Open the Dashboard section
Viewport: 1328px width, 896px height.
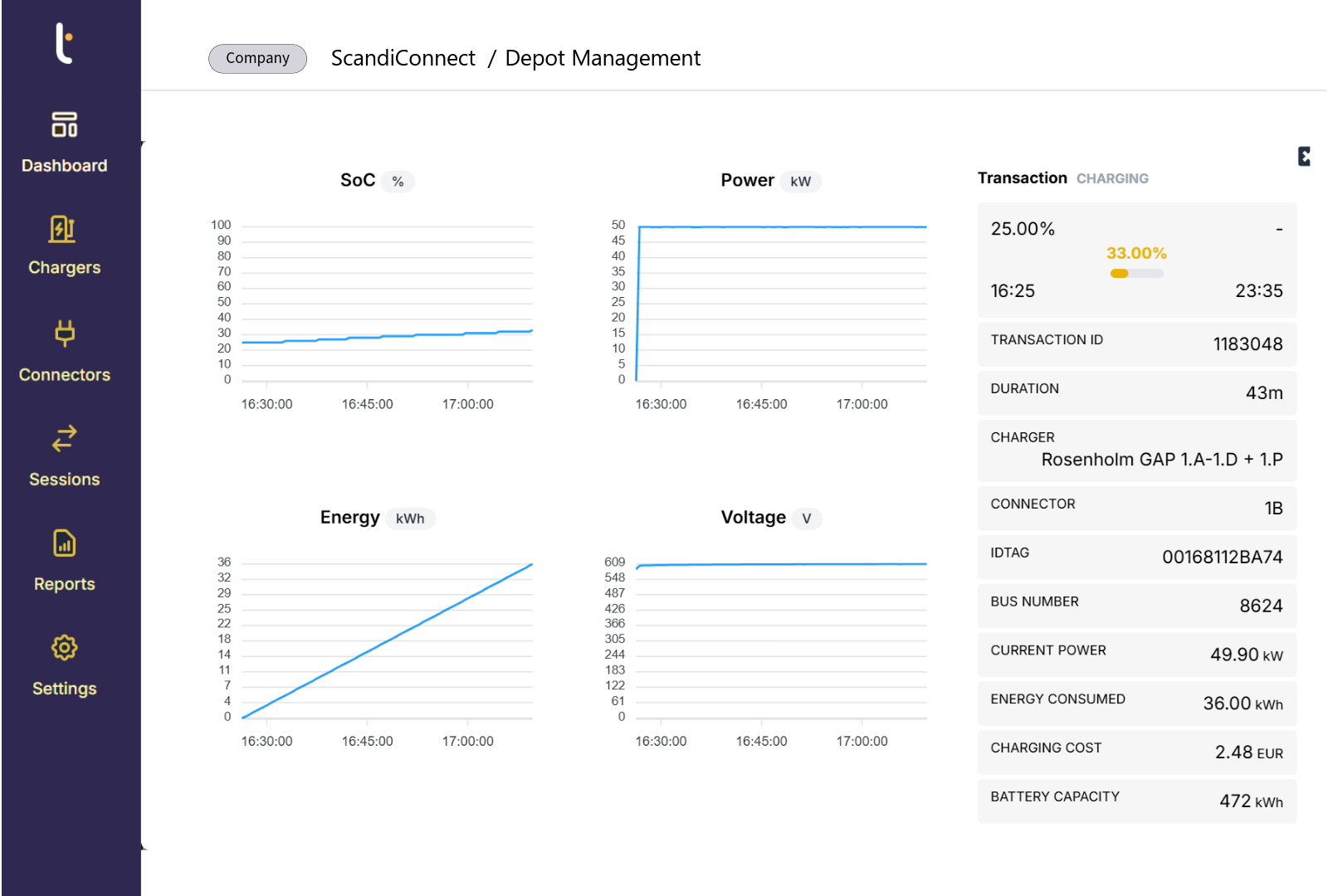coord(64,143)
